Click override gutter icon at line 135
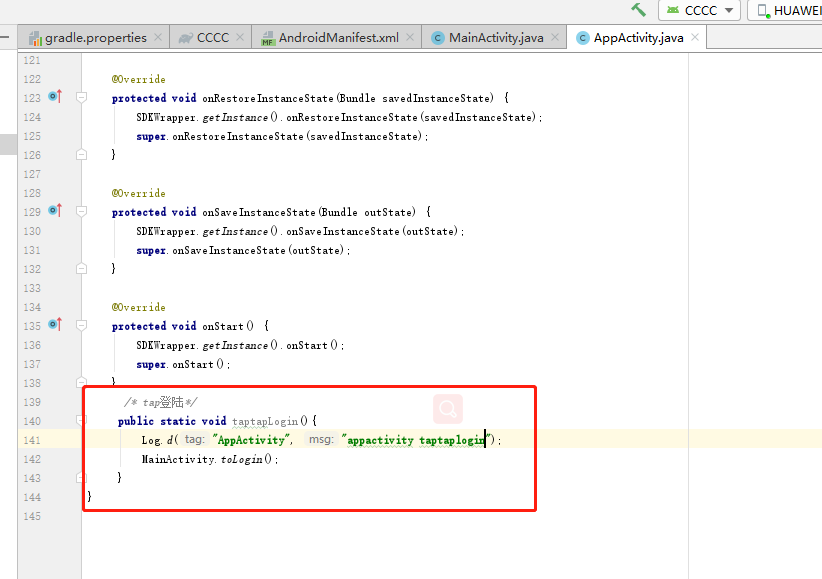822x579 pixels. pyautogui.click(x=55, y=325)
